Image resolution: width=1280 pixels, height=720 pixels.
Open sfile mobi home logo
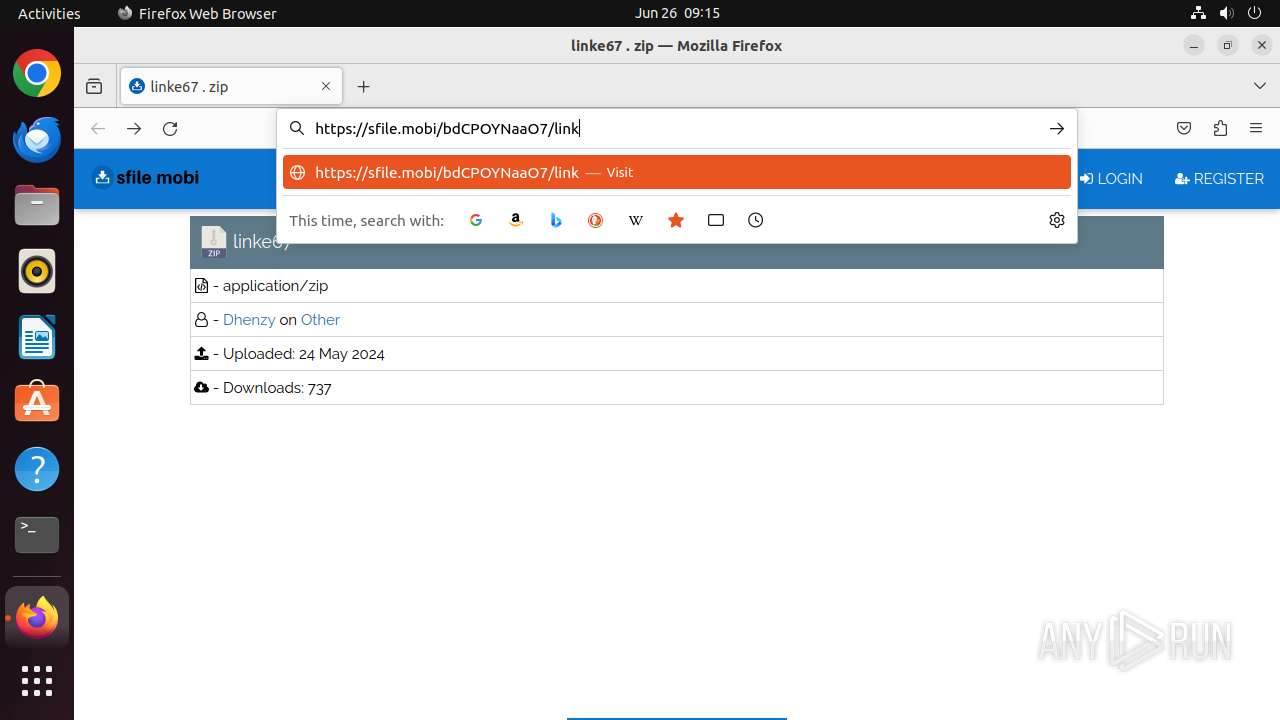[x=146, y=177]
